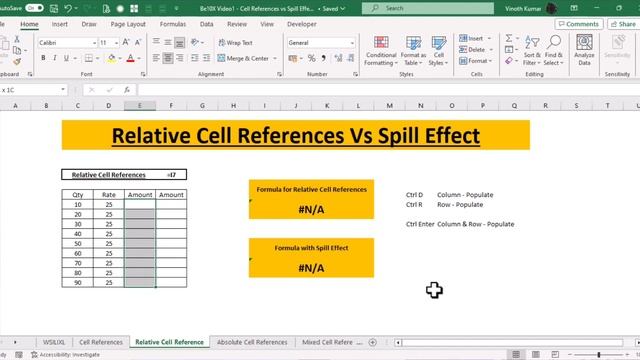Decrease font size icon
This screenshot has height=360, width=640.
tap(138, 42)
